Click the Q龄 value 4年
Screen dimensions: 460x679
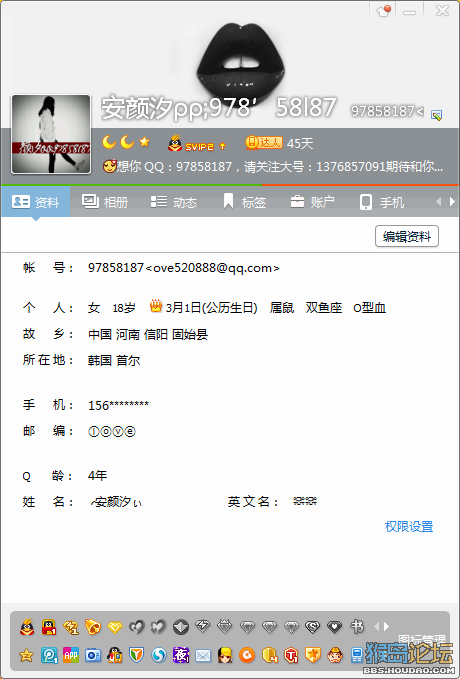click(97, 475)
